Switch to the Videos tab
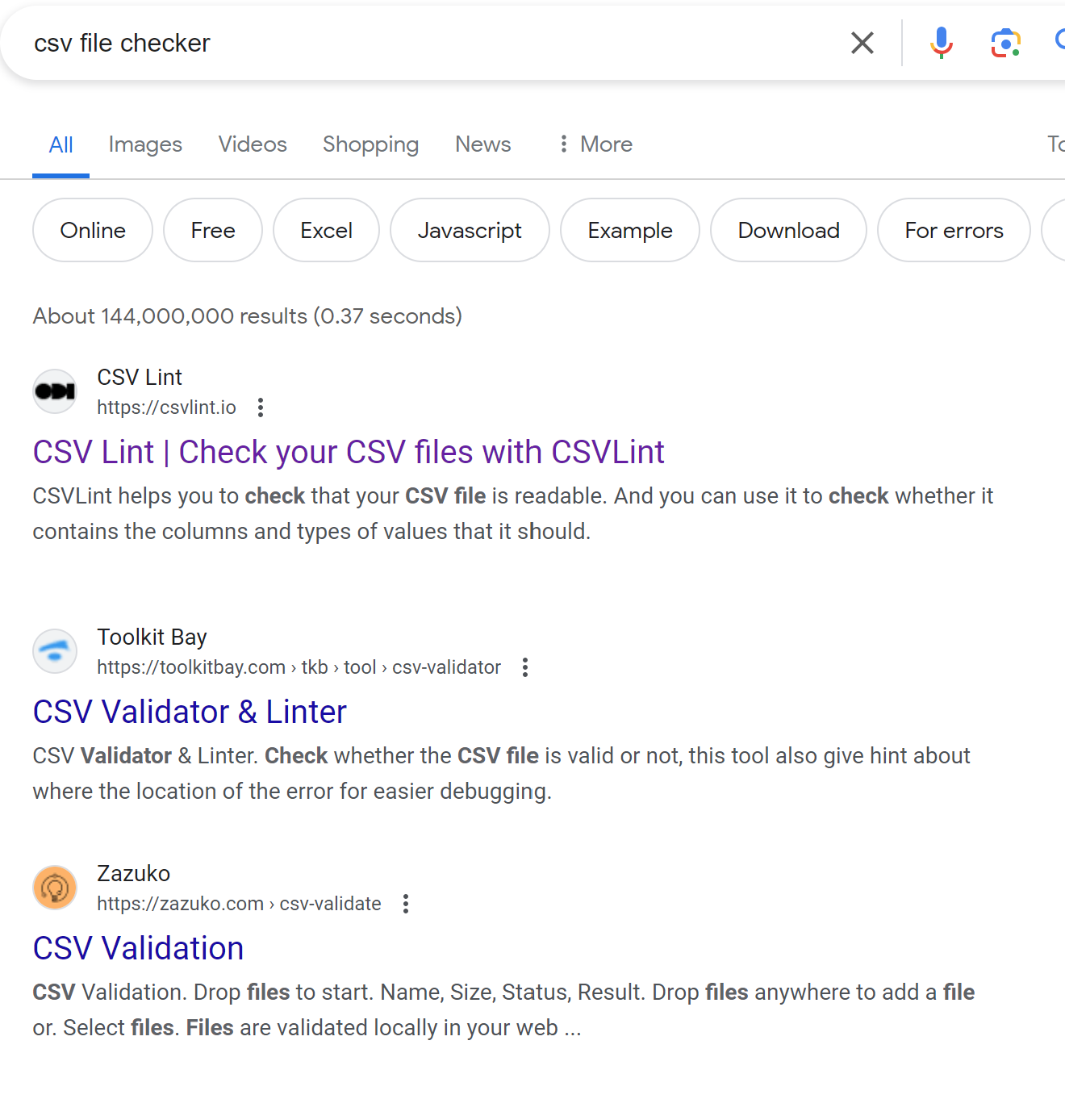The width and height of the screenshot is (1065, 1120). coord(253,144)
